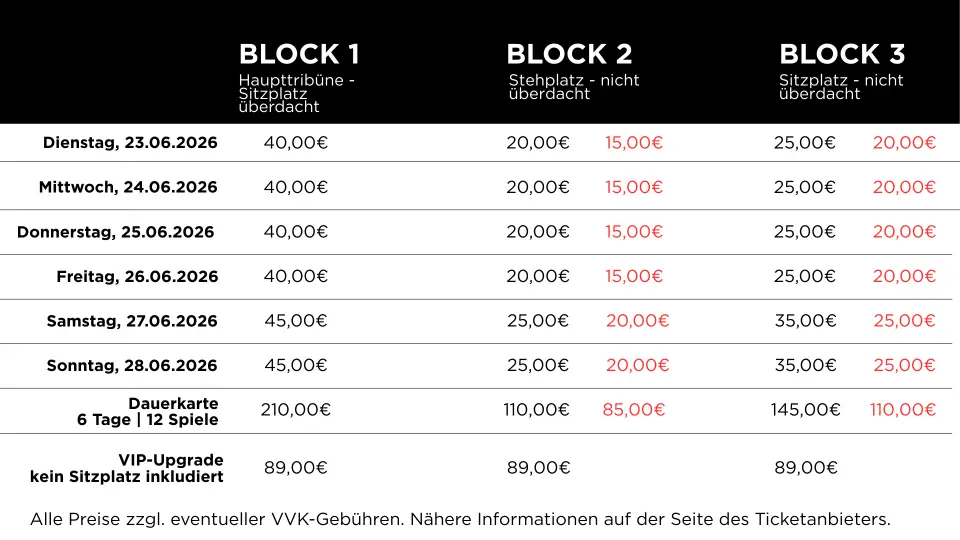Select the Donnerstag, 25.06.2026 row label

(116, 232)
